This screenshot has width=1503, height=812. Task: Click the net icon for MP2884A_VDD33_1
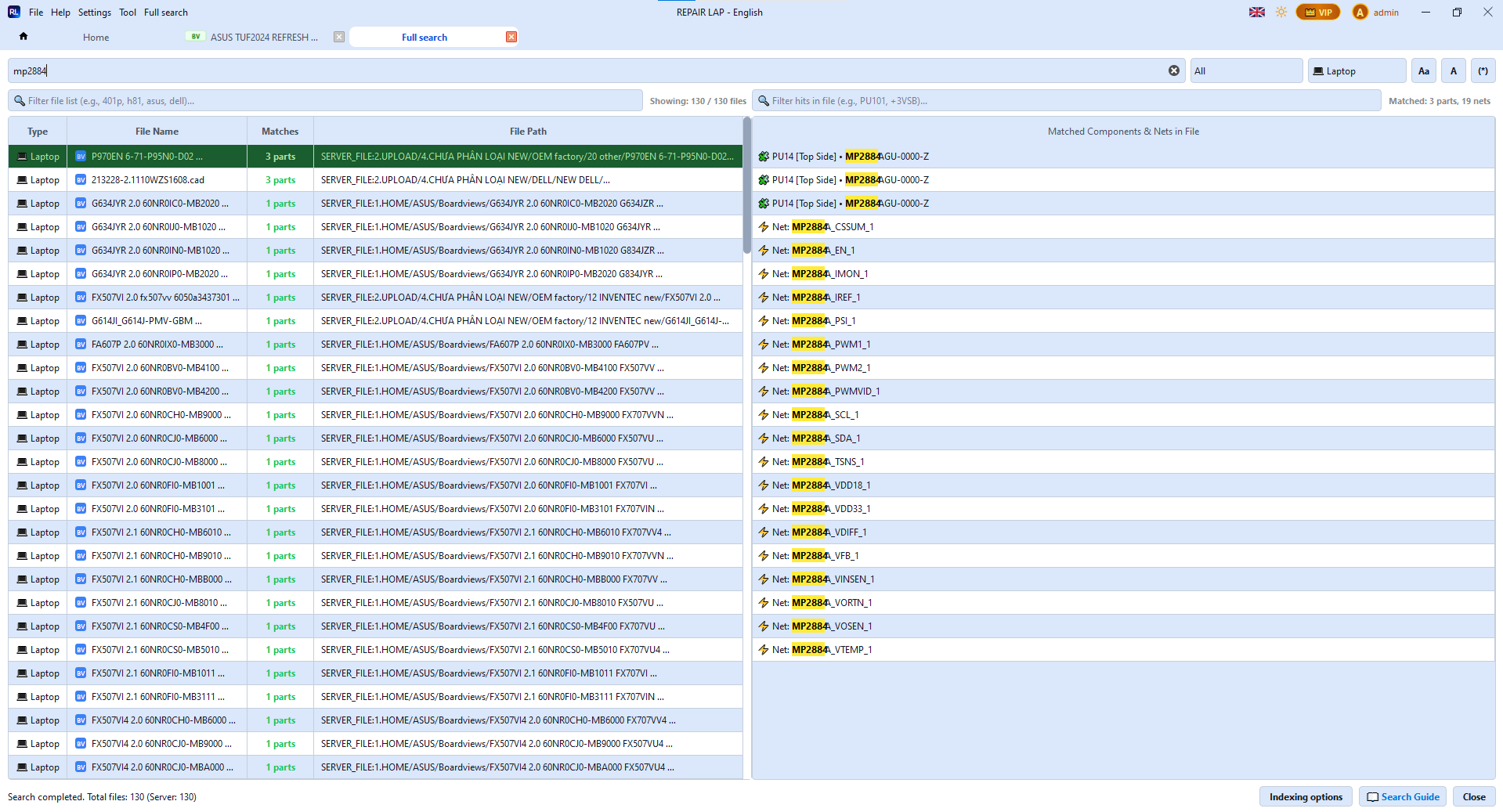coord(764,508)
